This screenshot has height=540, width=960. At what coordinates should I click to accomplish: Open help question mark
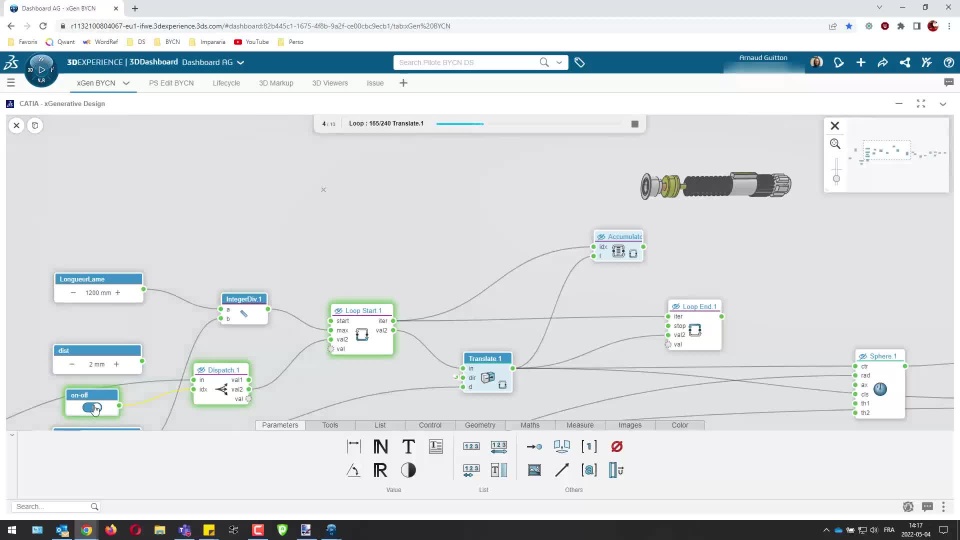click(x=949, y=62)
